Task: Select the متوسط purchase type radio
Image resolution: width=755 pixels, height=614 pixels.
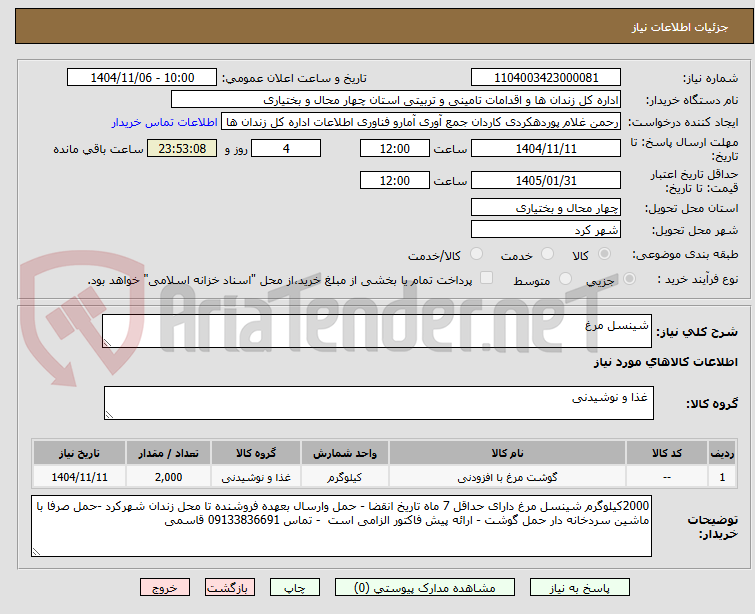Action: [565, 279]
